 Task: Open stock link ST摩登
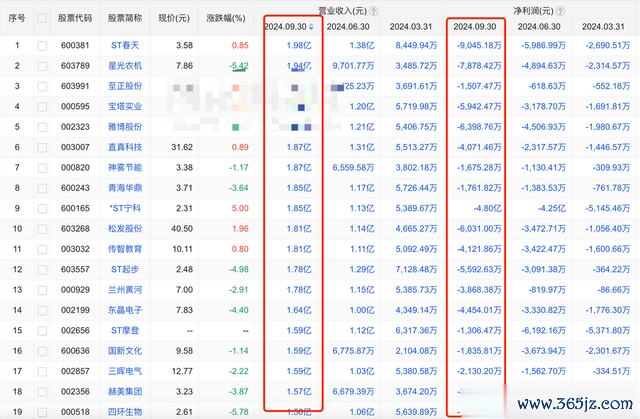125,330
